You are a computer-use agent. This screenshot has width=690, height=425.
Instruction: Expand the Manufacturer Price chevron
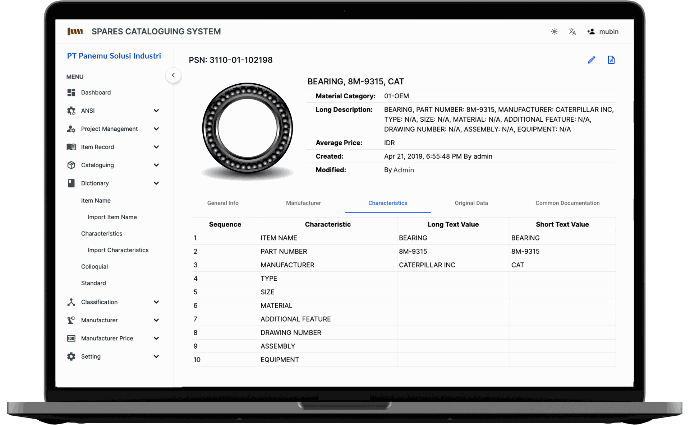156,338
